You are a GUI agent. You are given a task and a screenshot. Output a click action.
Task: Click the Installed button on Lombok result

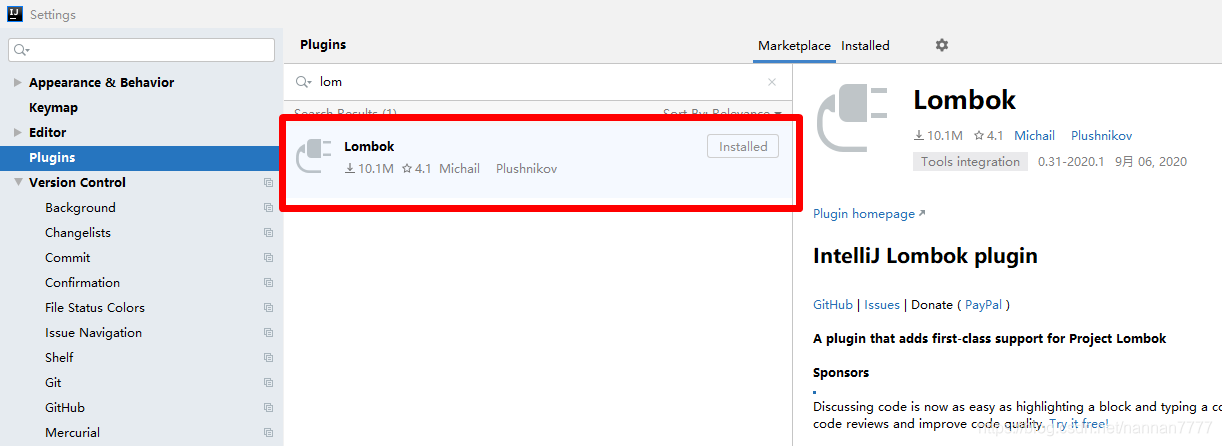click(743, 146)
